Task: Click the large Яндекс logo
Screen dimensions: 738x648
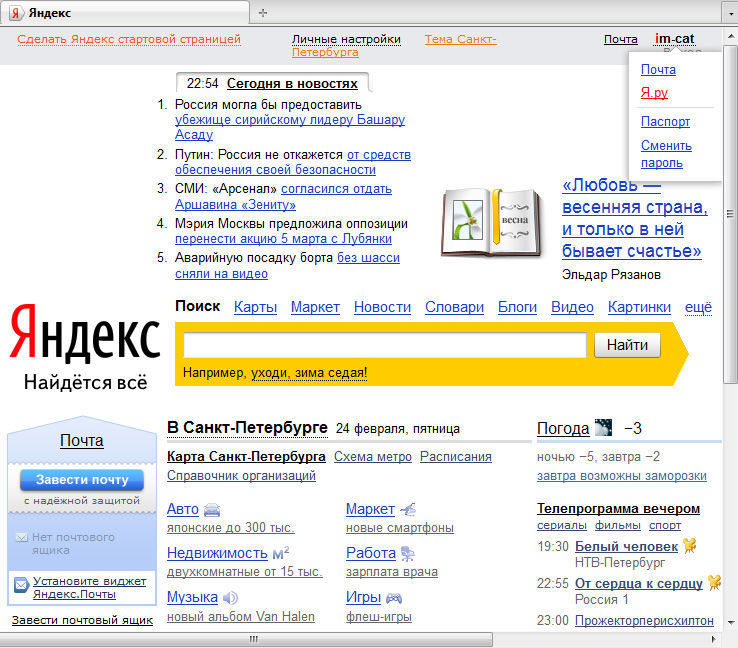Action: (85, 334)
